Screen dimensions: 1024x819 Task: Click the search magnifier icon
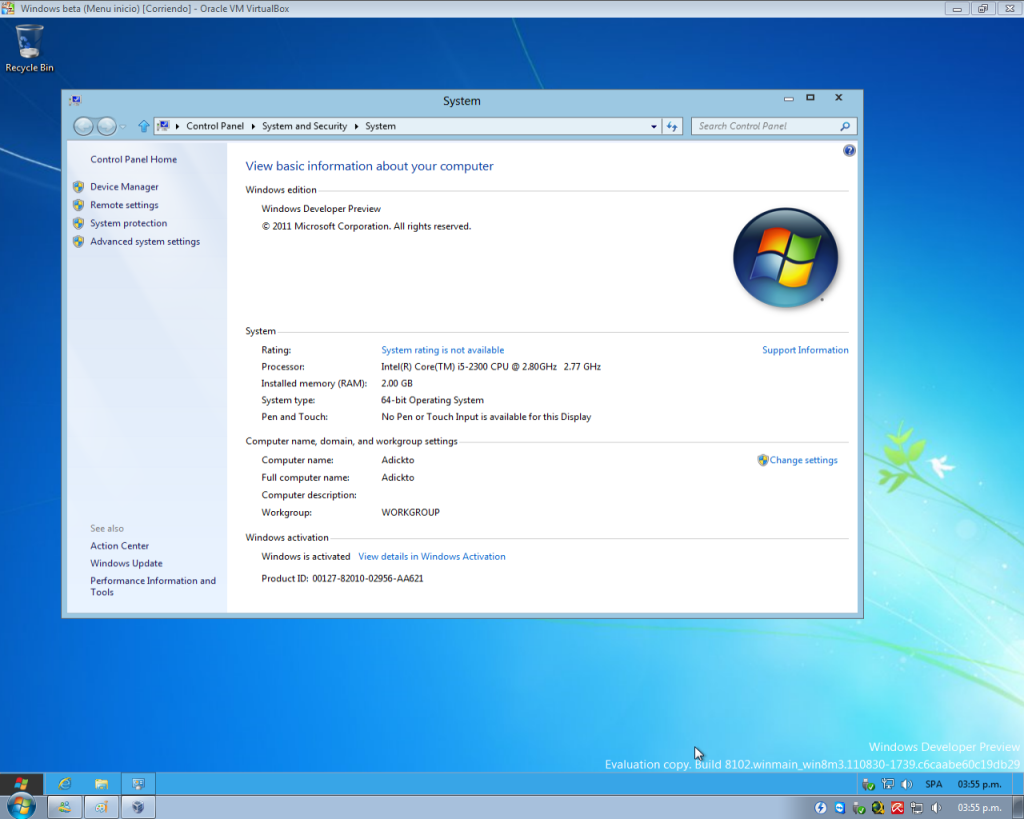pyautogui.click(x=845, y=126)
